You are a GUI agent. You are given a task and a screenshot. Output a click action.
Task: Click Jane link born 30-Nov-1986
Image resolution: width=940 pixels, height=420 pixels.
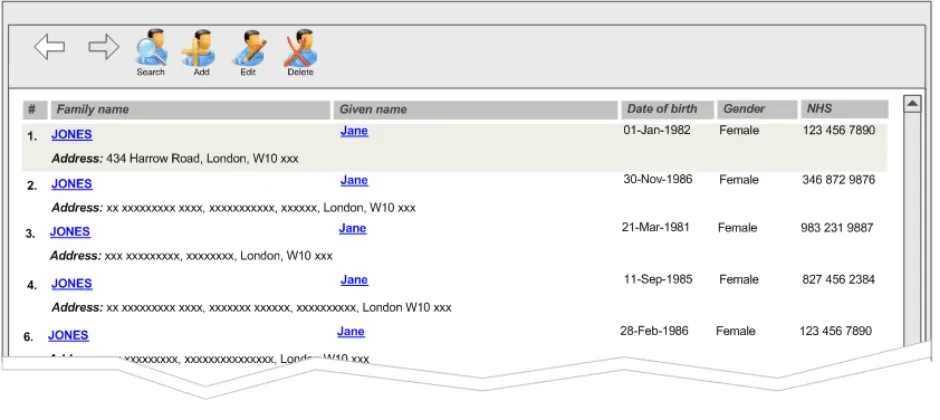(354, 181)
